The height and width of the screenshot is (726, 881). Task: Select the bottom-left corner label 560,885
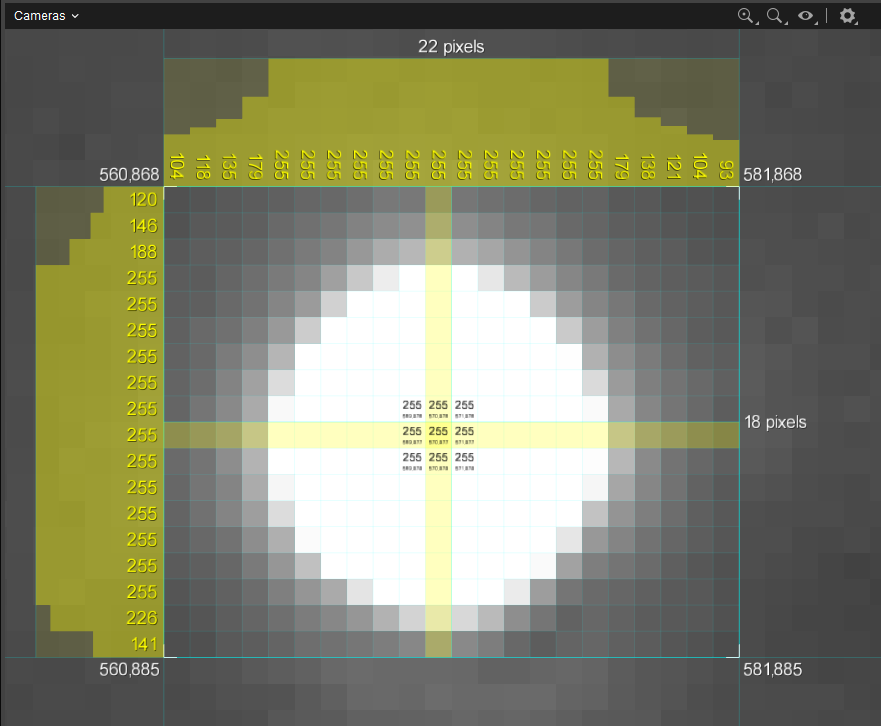tap(129, 669)
